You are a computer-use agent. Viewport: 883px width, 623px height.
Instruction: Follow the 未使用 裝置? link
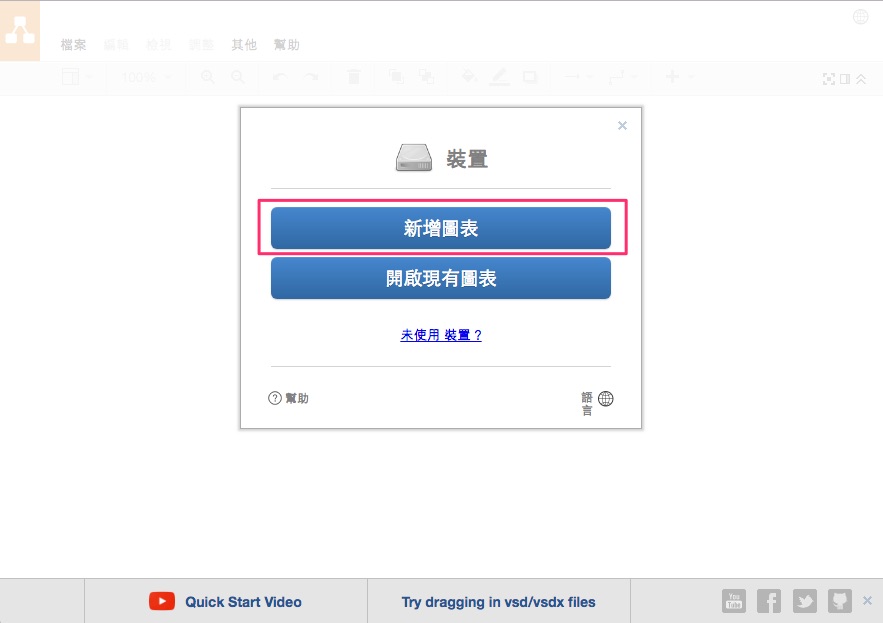(x=441, y=335)
